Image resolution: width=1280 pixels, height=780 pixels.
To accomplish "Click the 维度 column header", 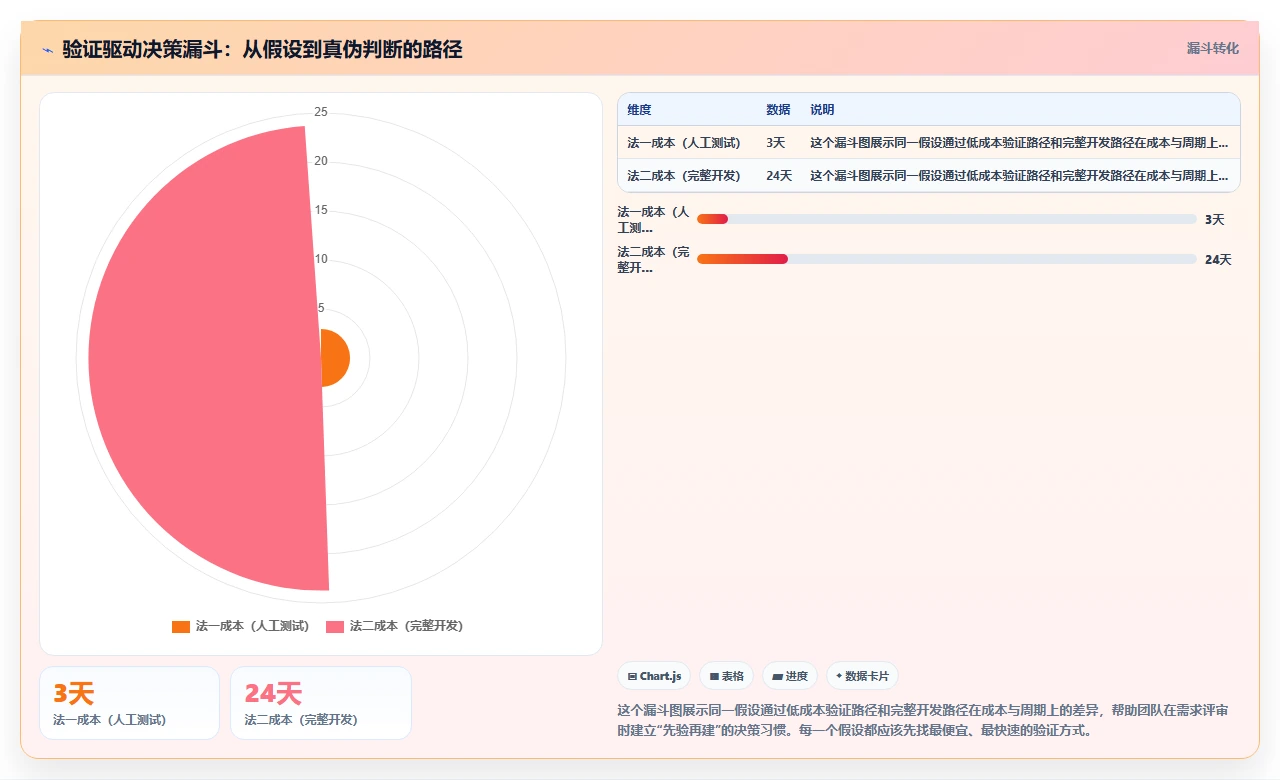I will 639,110.
